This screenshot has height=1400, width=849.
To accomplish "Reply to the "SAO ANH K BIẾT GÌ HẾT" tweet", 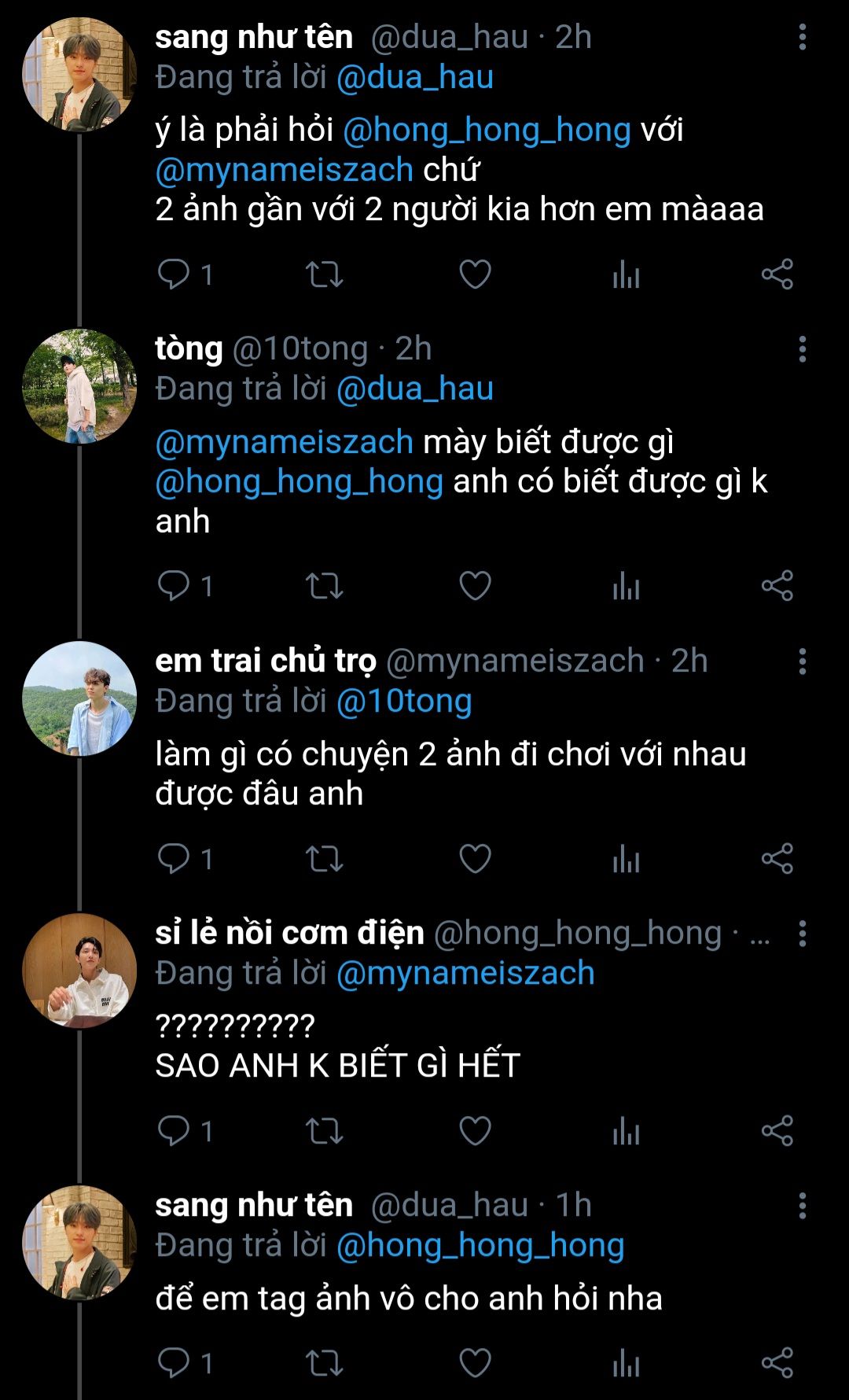I will coord(174,1131).
